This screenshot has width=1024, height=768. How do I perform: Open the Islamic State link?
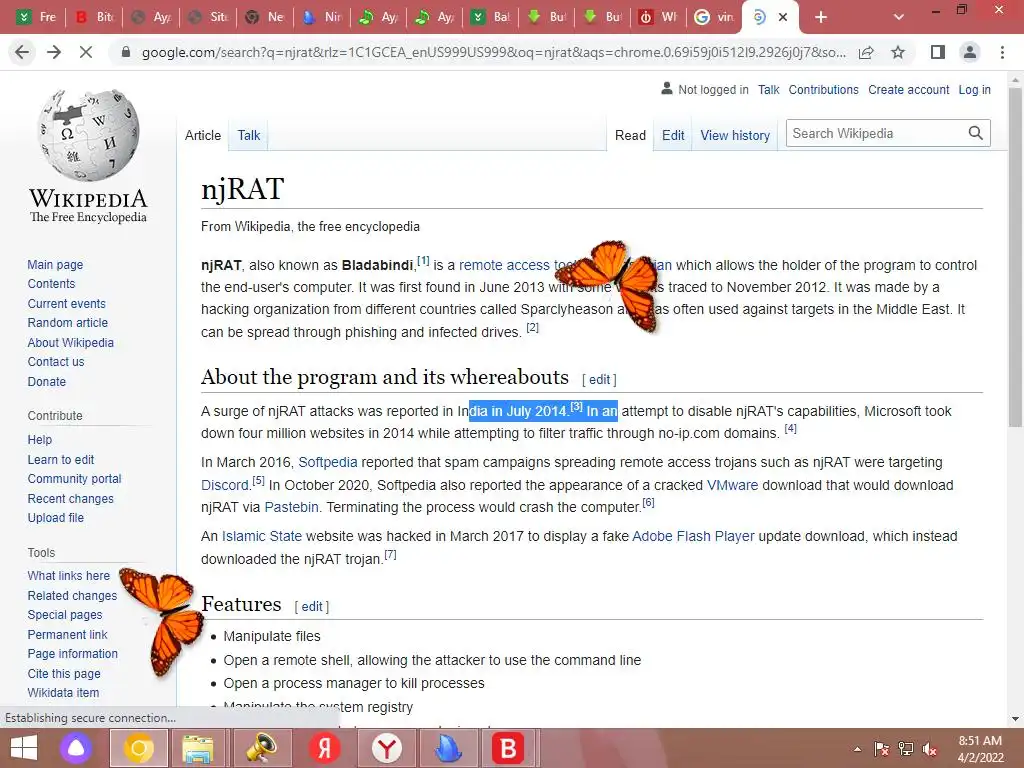(x=262, y=536)
